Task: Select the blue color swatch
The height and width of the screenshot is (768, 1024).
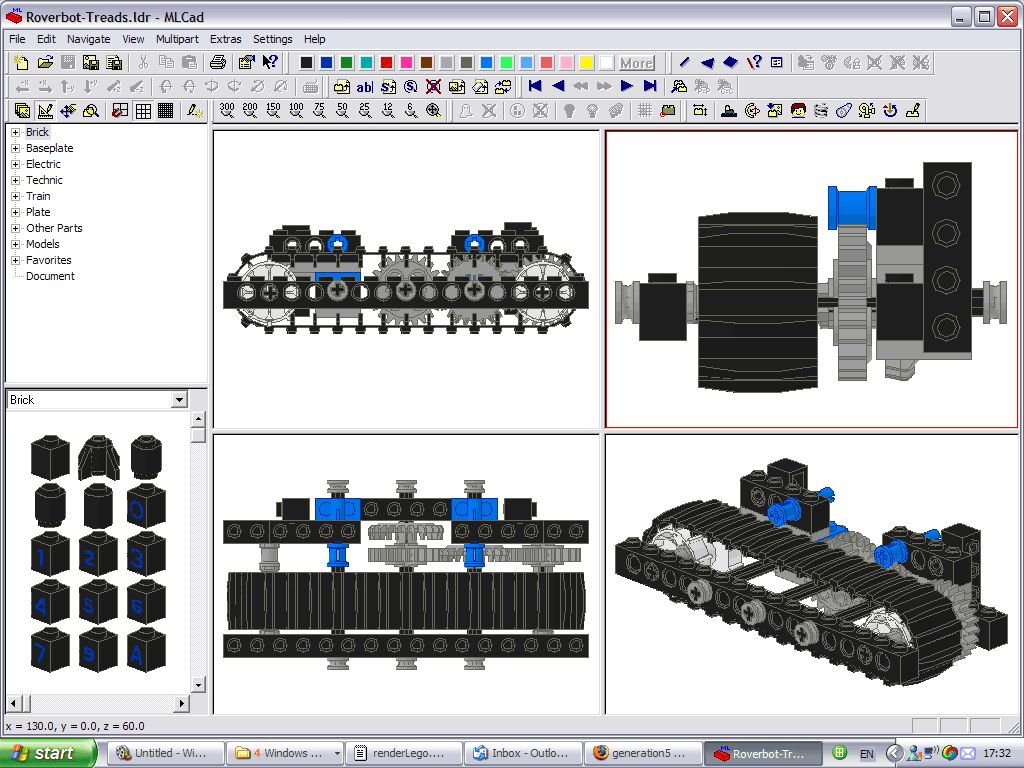Action: pyautogui.click(x=325, y=62)
